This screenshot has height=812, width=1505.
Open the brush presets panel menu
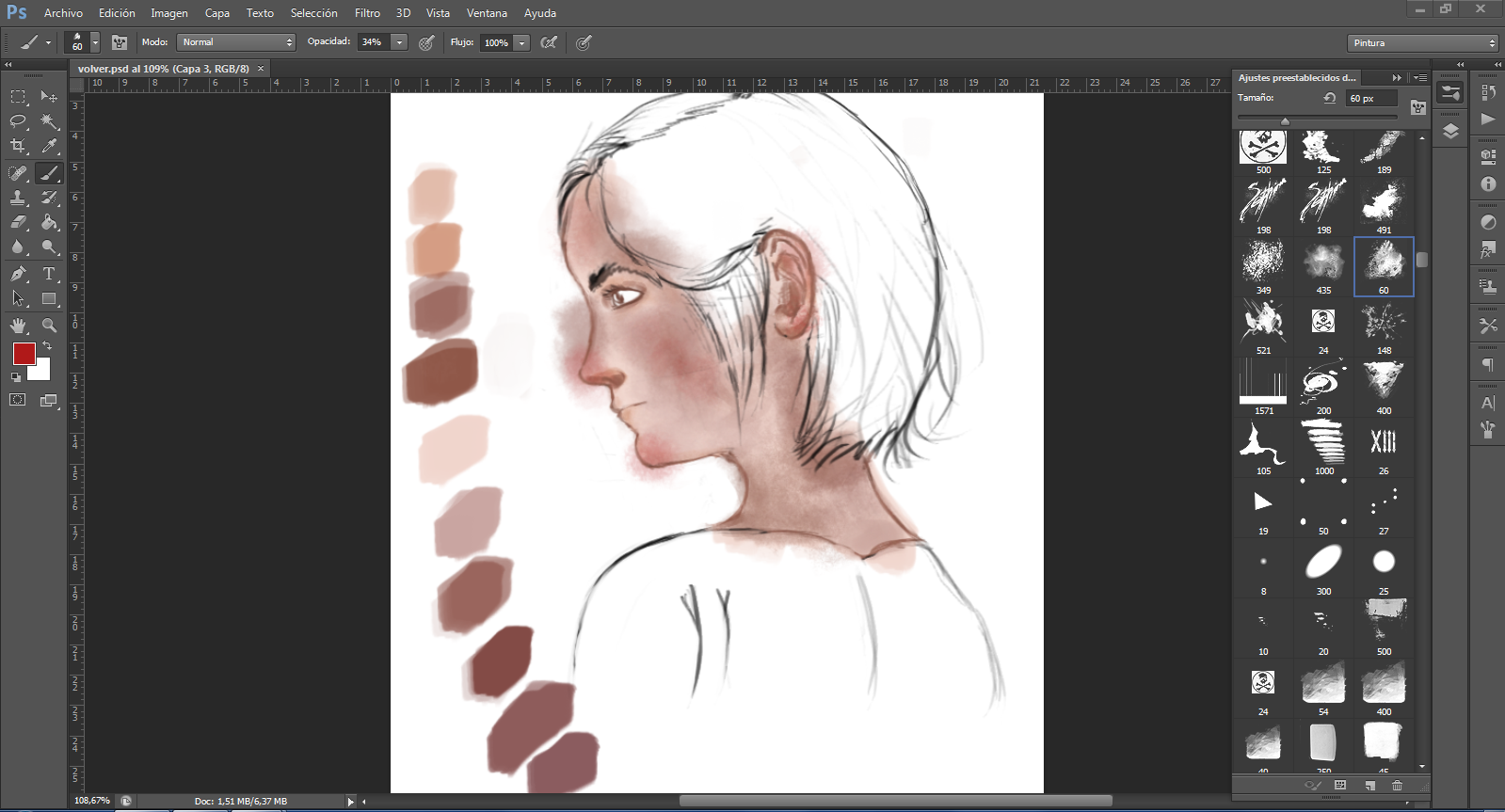[1420, 78]
